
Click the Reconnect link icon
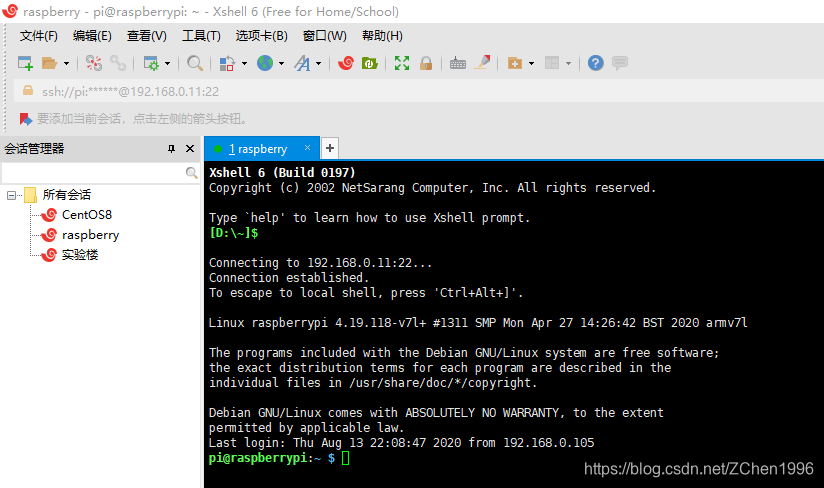[118, 63]
